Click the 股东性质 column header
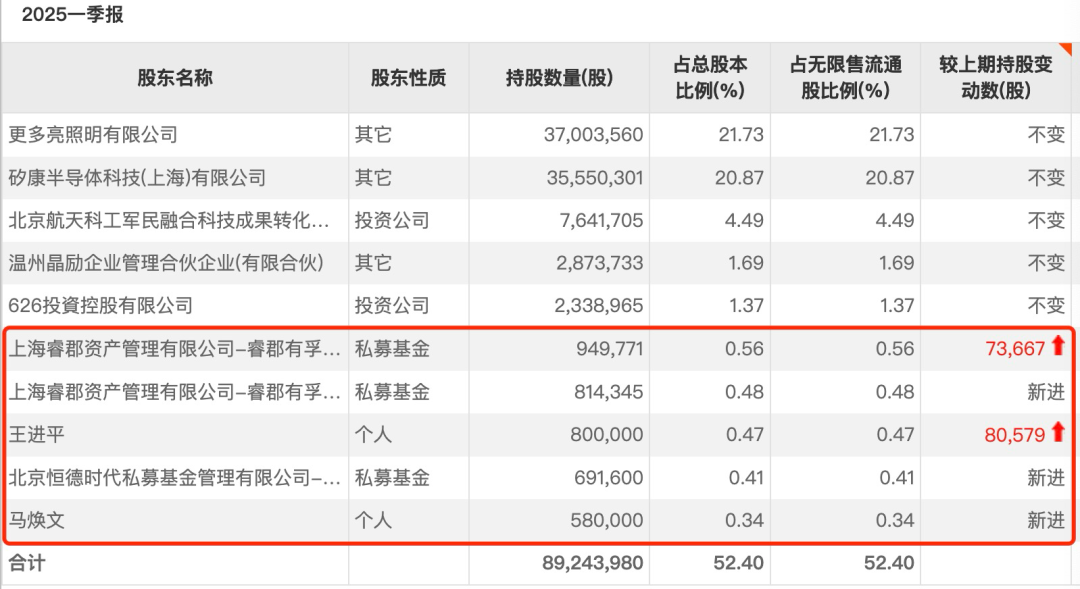The image size is (1080, 589). tap(408, 78)
